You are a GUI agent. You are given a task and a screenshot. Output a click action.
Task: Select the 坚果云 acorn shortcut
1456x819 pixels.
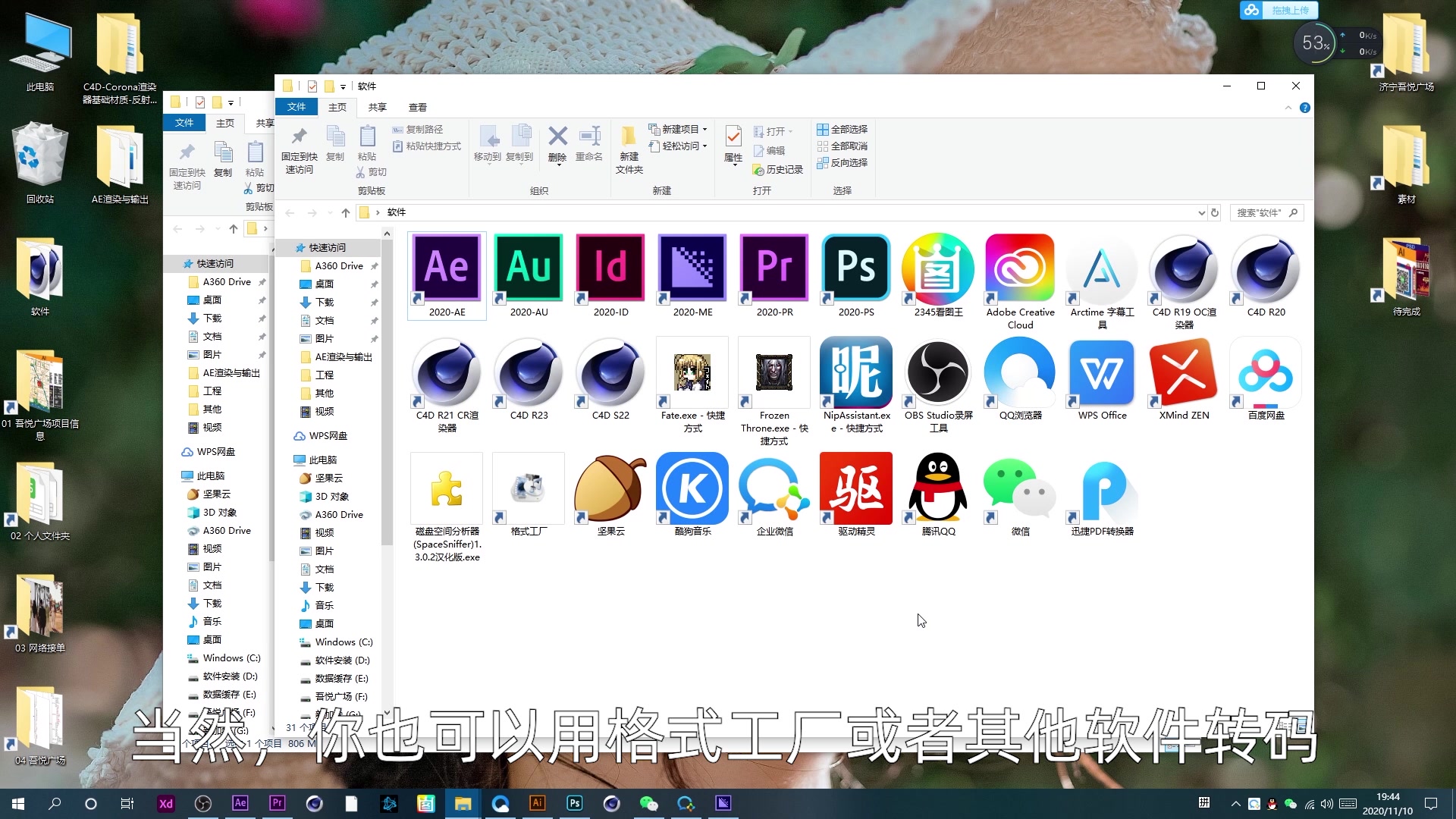pos(610,495)
